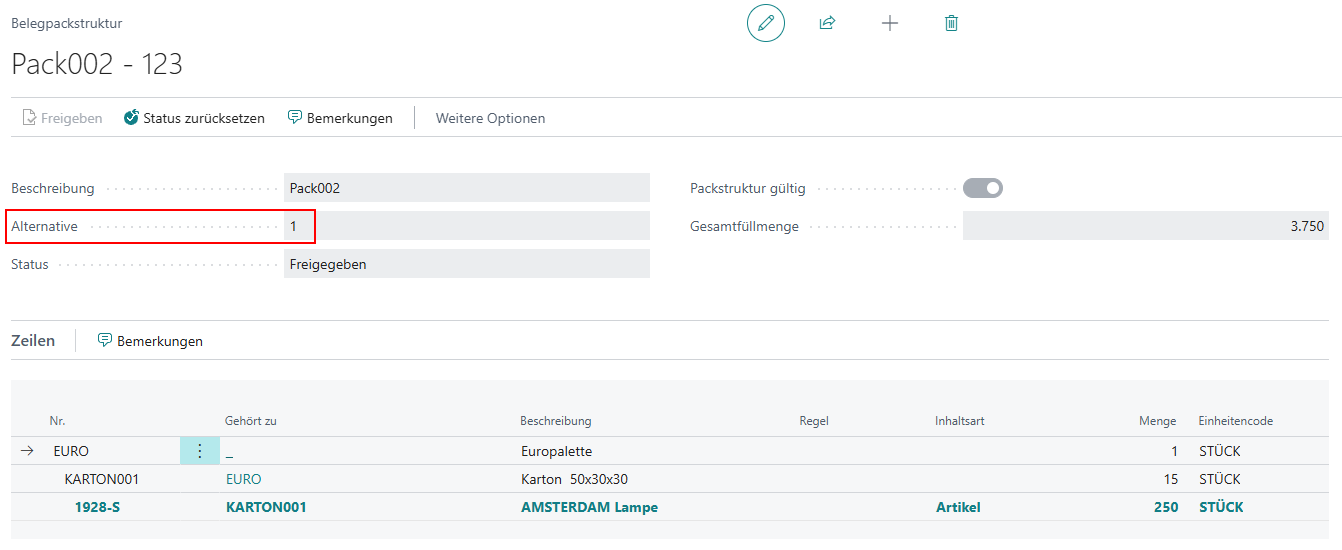Open Bemerkungen in the top action bar
This screenshot has width=1342, height=550.
340,118
